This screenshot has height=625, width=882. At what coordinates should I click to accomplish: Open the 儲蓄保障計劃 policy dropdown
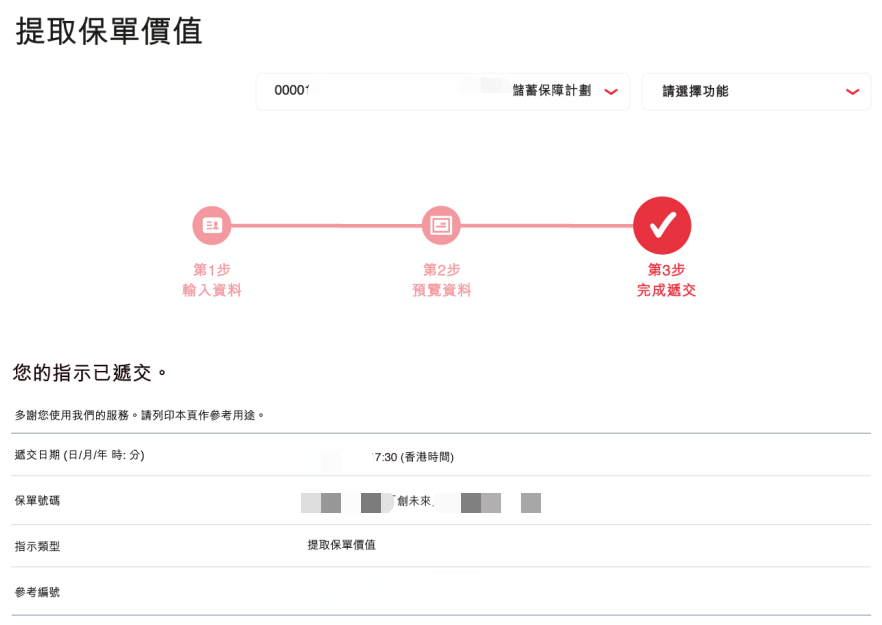coord(442,91)
